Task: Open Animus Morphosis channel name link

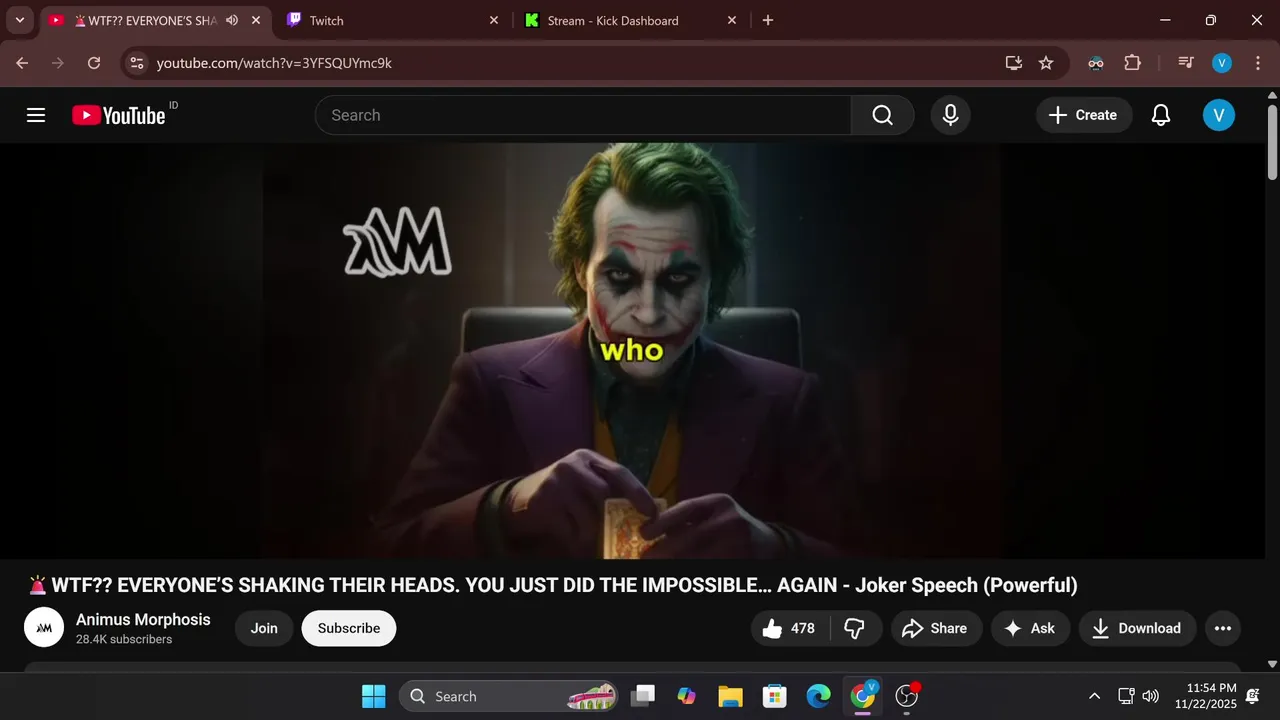Action: [x=143, y=619]
